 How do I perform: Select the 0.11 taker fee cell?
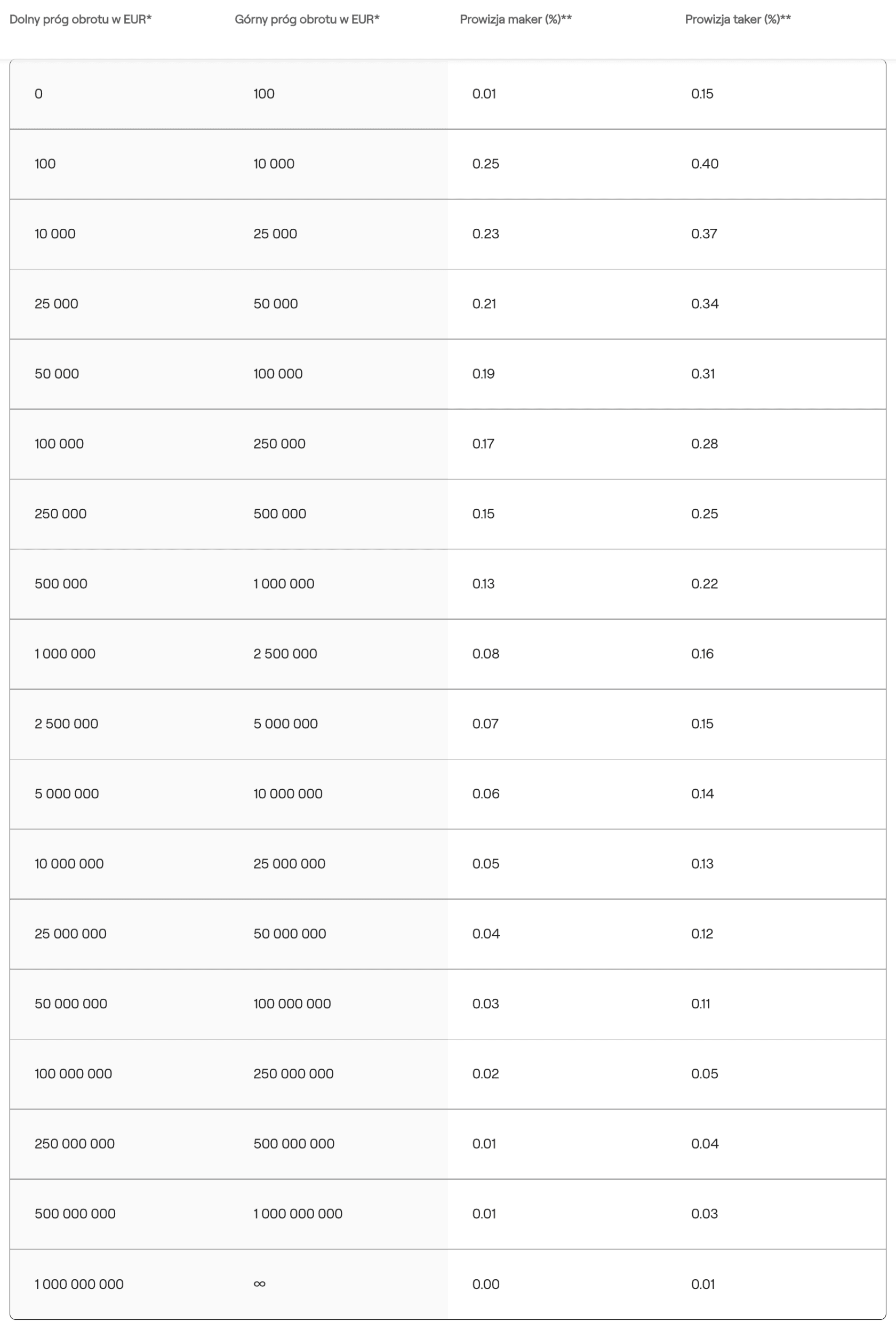[x=701, y=1004]
